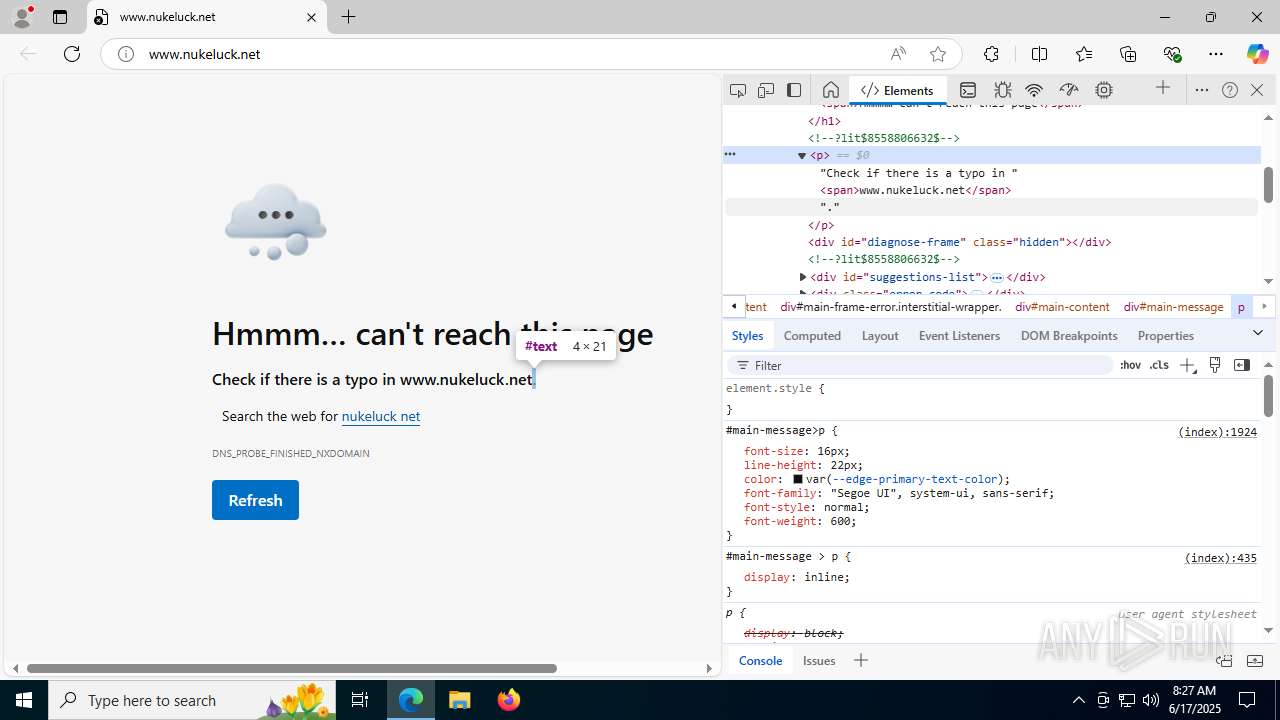Click the color swatch for --edge-primary-text-color
Viewport: 1280px width, 720px height.
[x=798, y=479]
